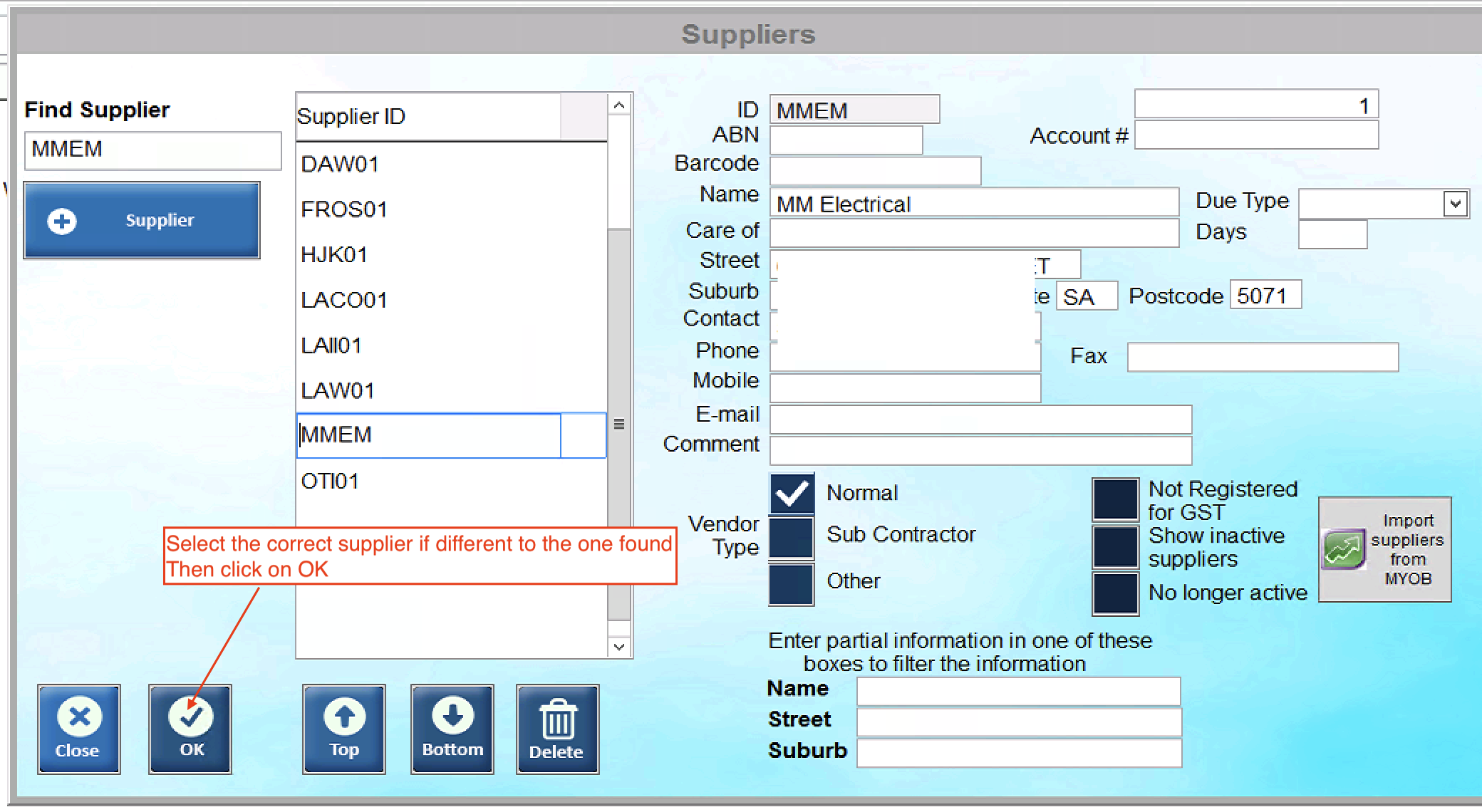This screenshot has height=812, width=1482.
Task: Add a new Supplier with plus button
Action: click(x=142, y=220)
